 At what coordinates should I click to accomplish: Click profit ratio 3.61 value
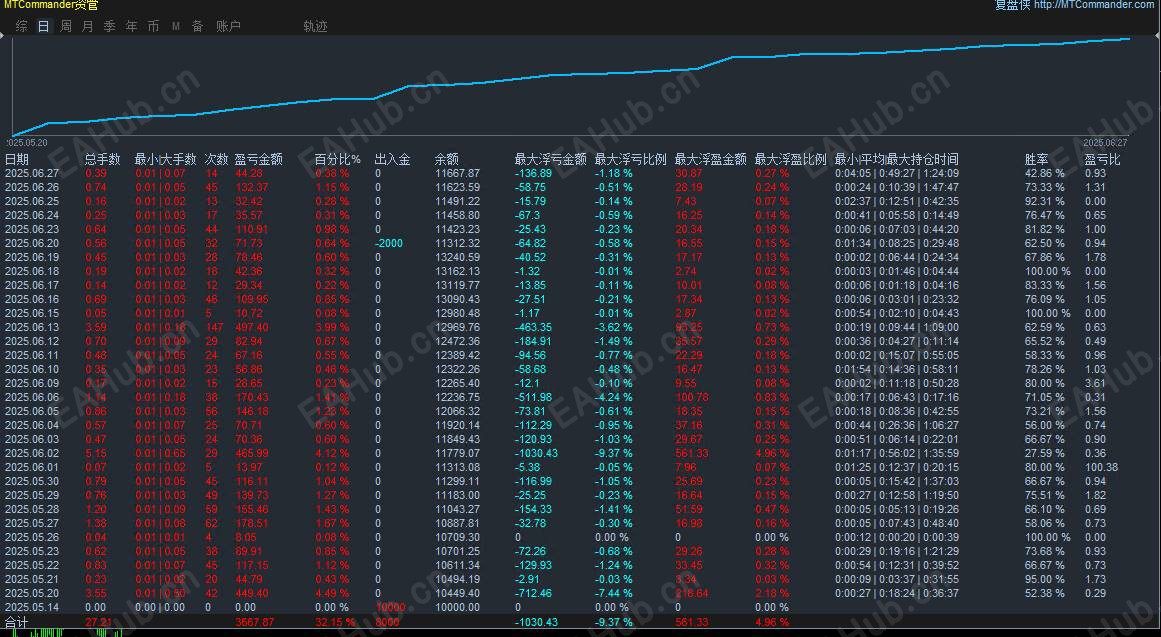pyautogui.click(x=1095, y=383)
